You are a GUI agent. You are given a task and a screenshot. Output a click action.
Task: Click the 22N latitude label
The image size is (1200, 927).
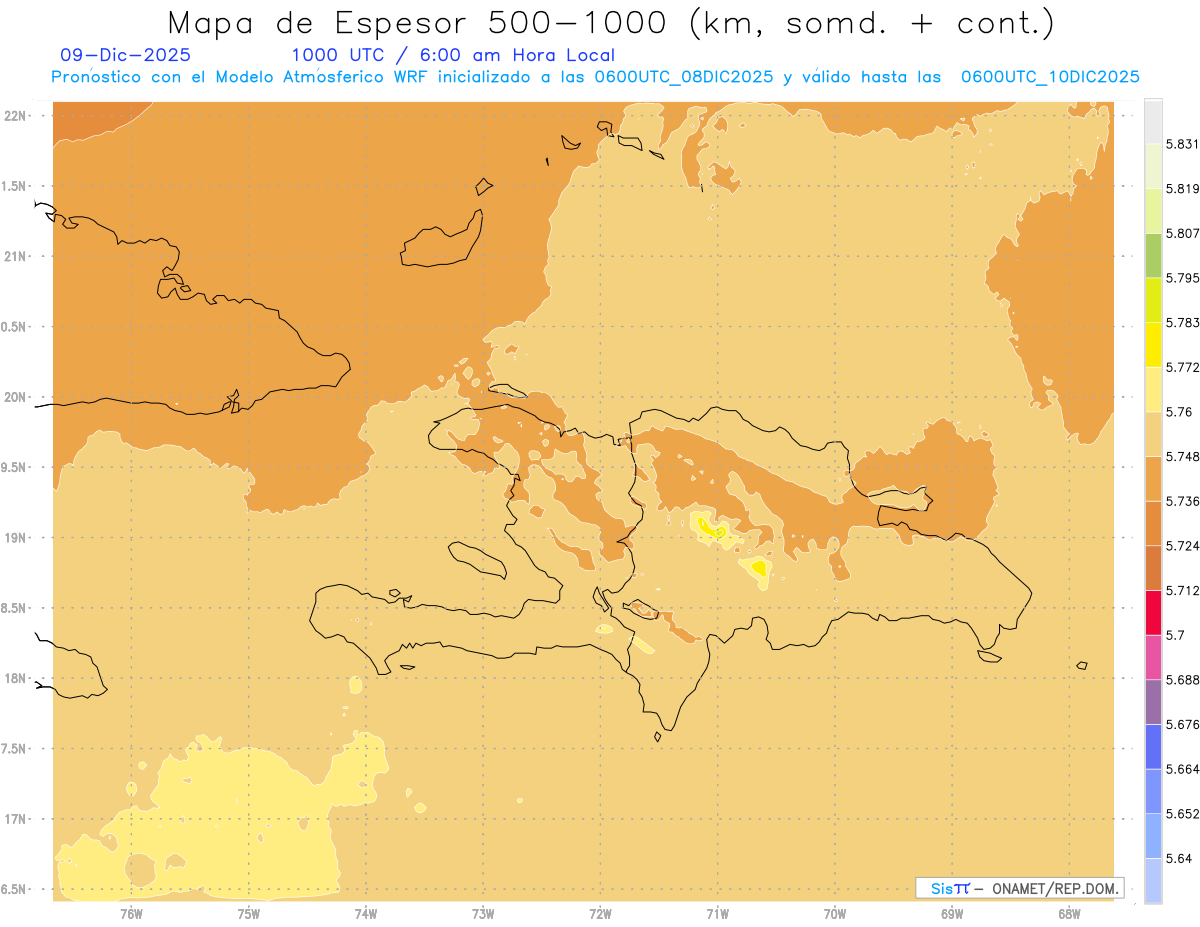tap(15, 115)
